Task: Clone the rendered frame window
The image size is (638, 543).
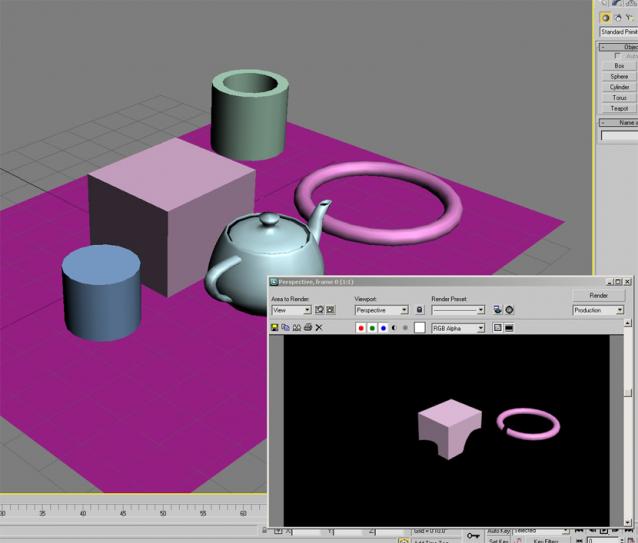Action: click(x=297, y=327)
